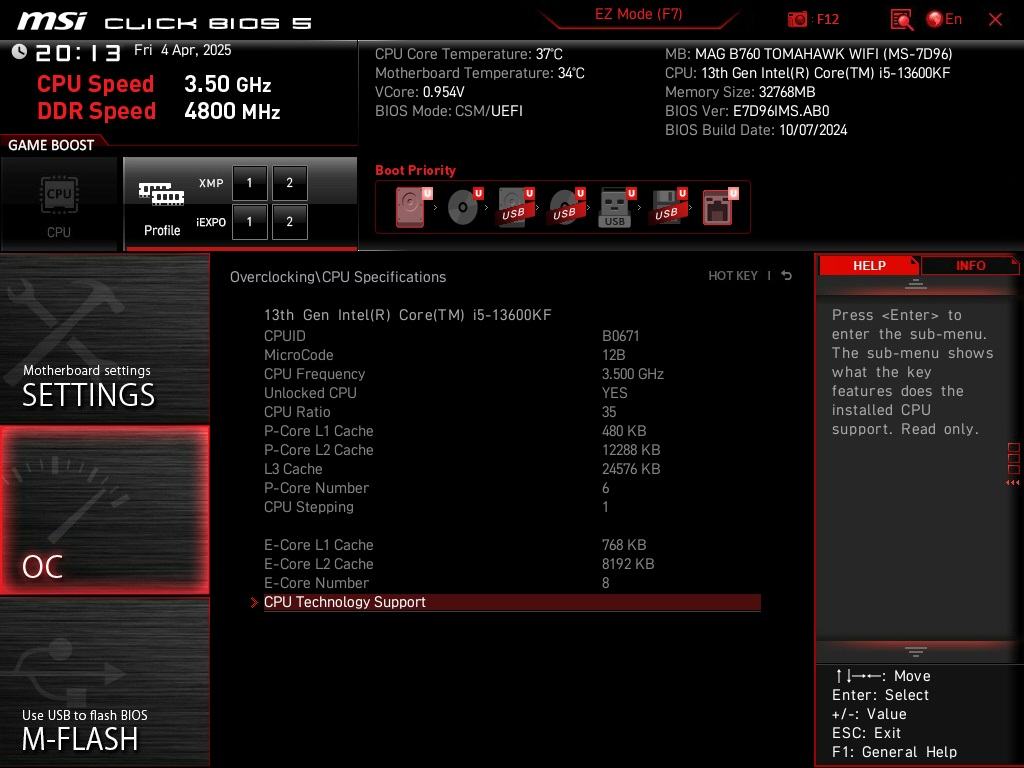Image resolution: width=1024 pixels, height=768 pixels.
Task: Select the USB hard disk boot icon
Action: pyautogui.click(x=515, y=207)
